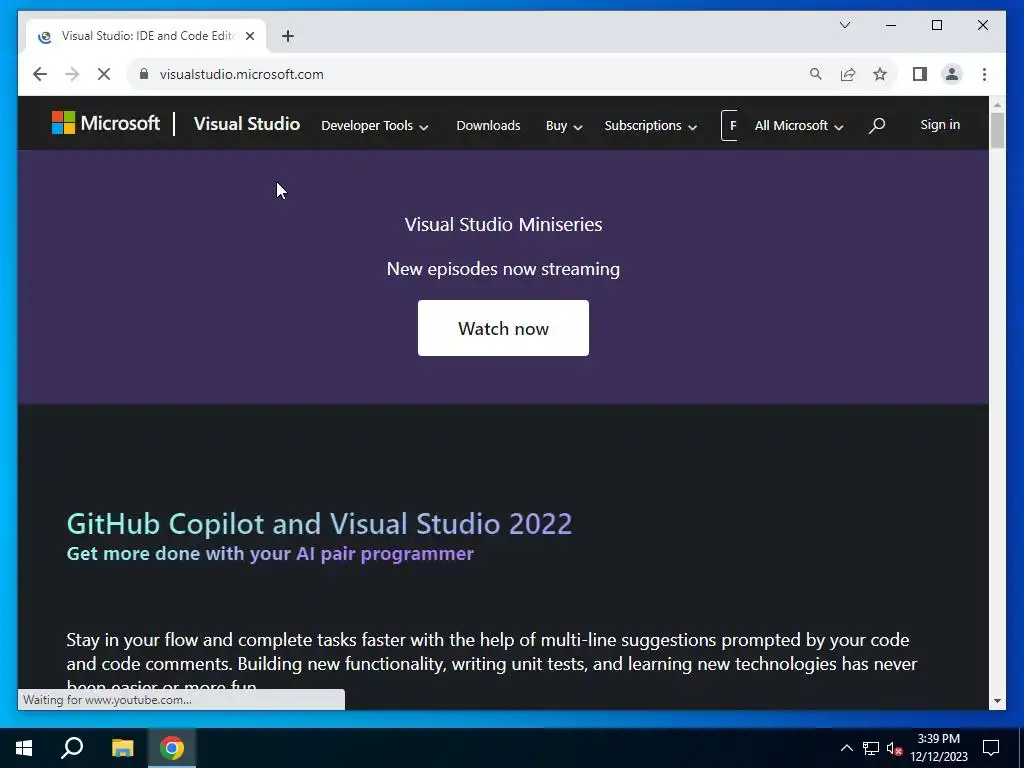Open Windows taskbar search
This screenshot has height=768, width=1024.
click(72, 748)
